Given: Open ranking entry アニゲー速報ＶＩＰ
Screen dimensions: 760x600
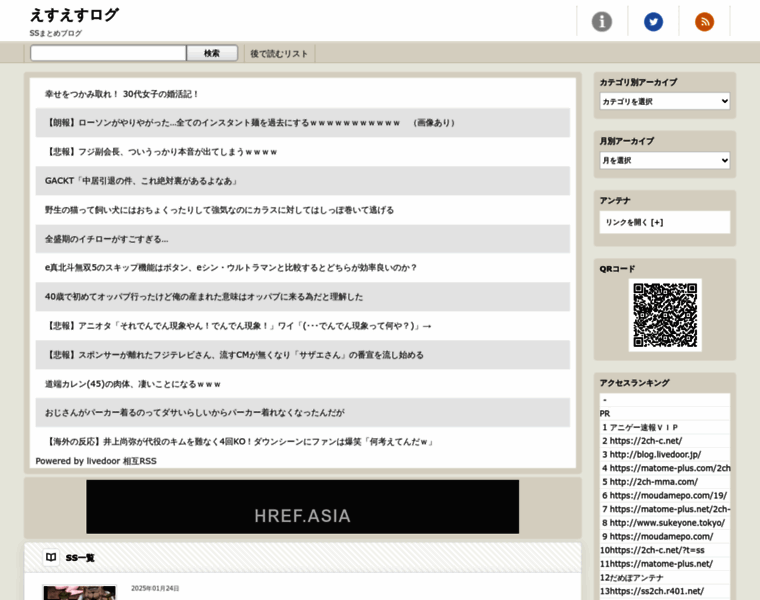Looking at the screenshot, I should (x=644, y=427).
